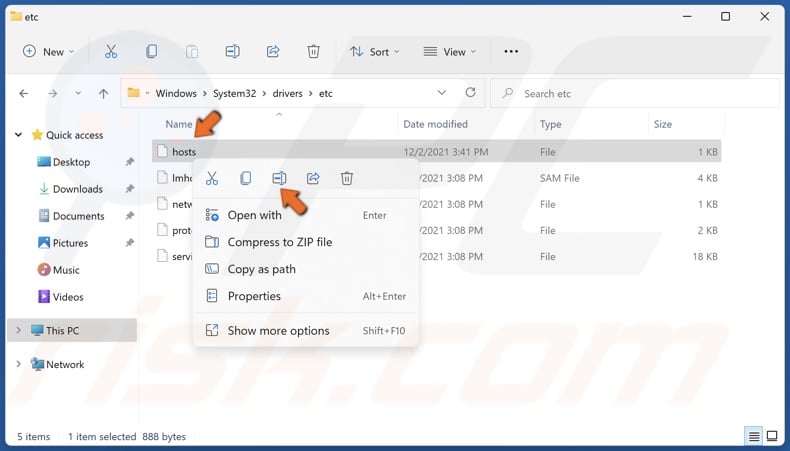Click drivers in the address path

click(x=287, y=93)
